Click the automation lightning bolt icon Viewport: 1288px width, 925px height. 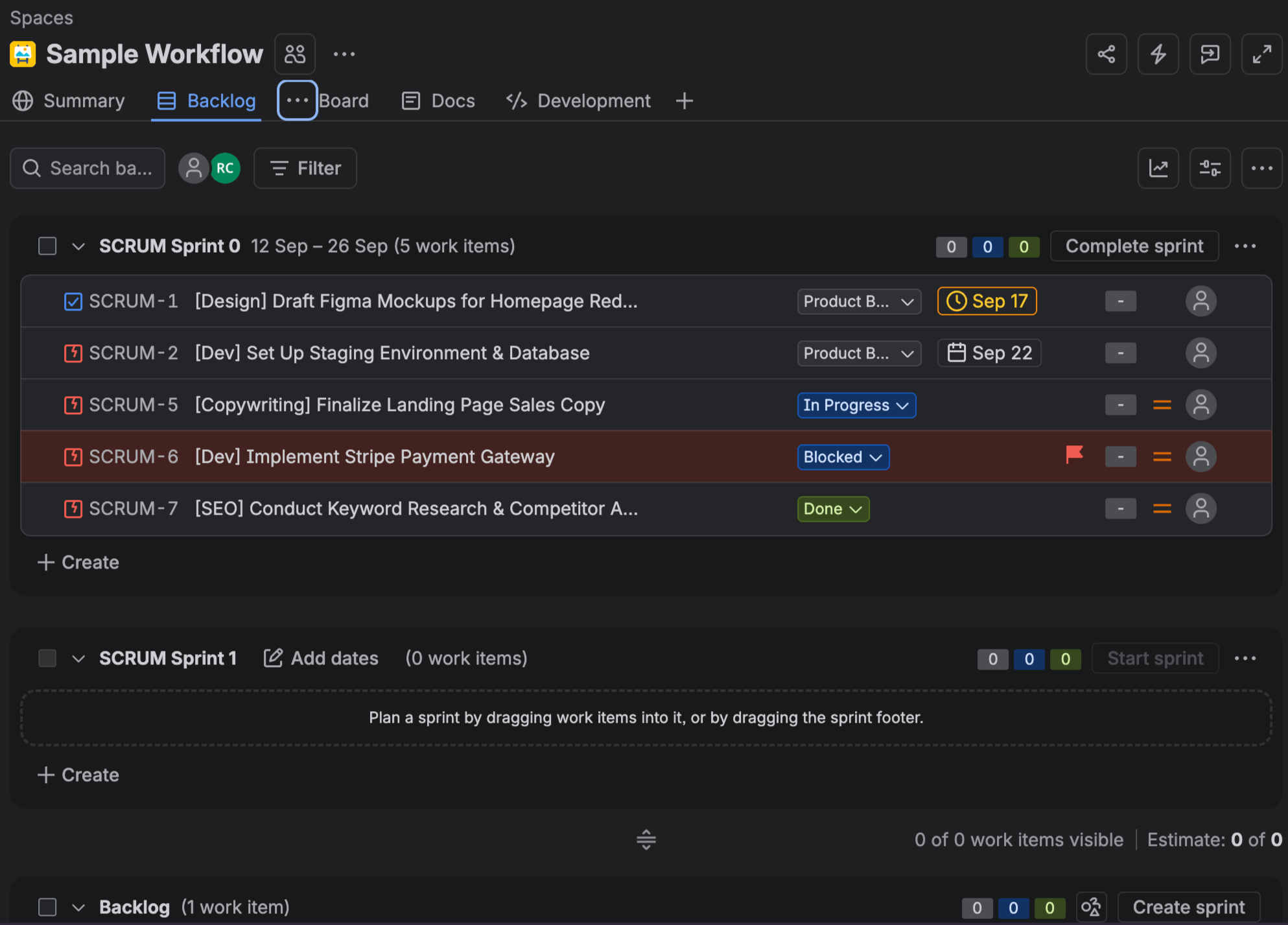coord(1158,54)
